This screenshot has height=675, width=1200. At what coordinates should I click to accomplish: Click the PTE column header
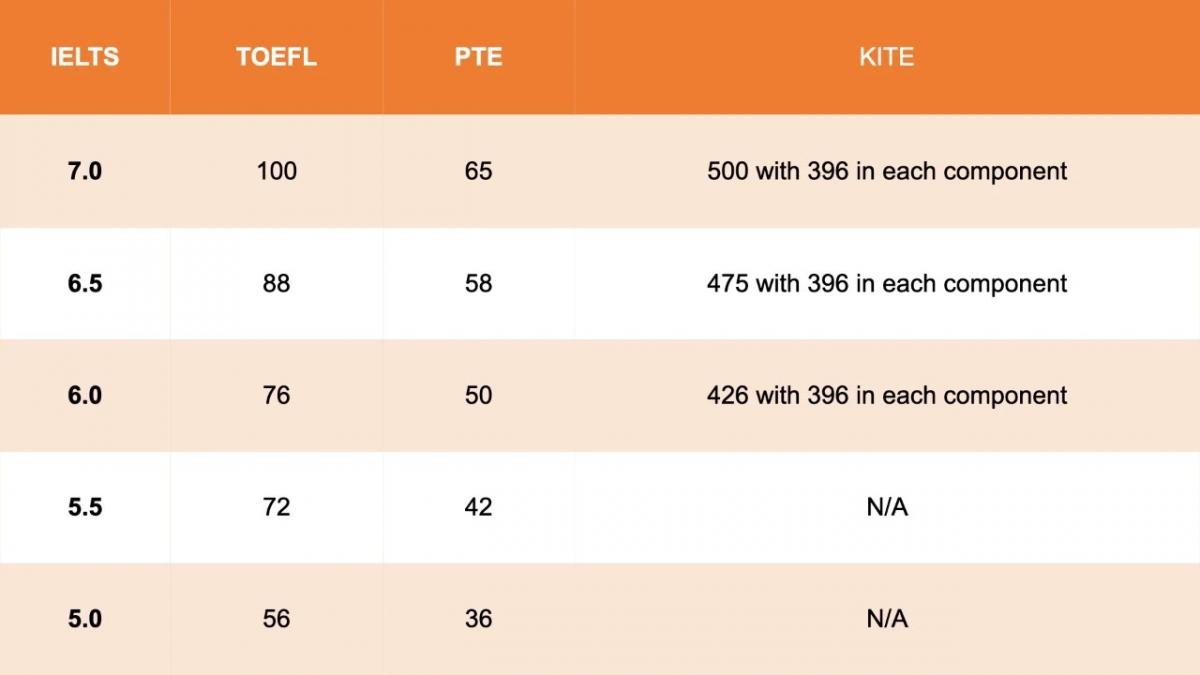478,56
